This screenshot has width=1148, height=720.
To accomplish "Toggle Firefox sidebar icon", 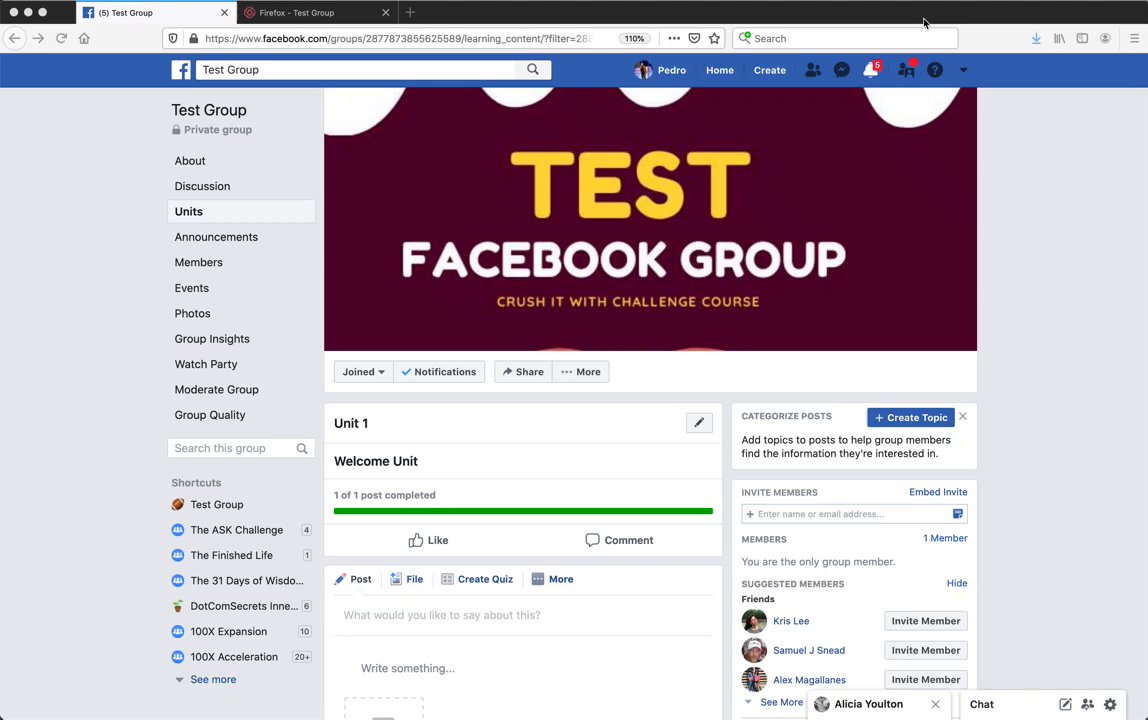I will (1082, 38).
